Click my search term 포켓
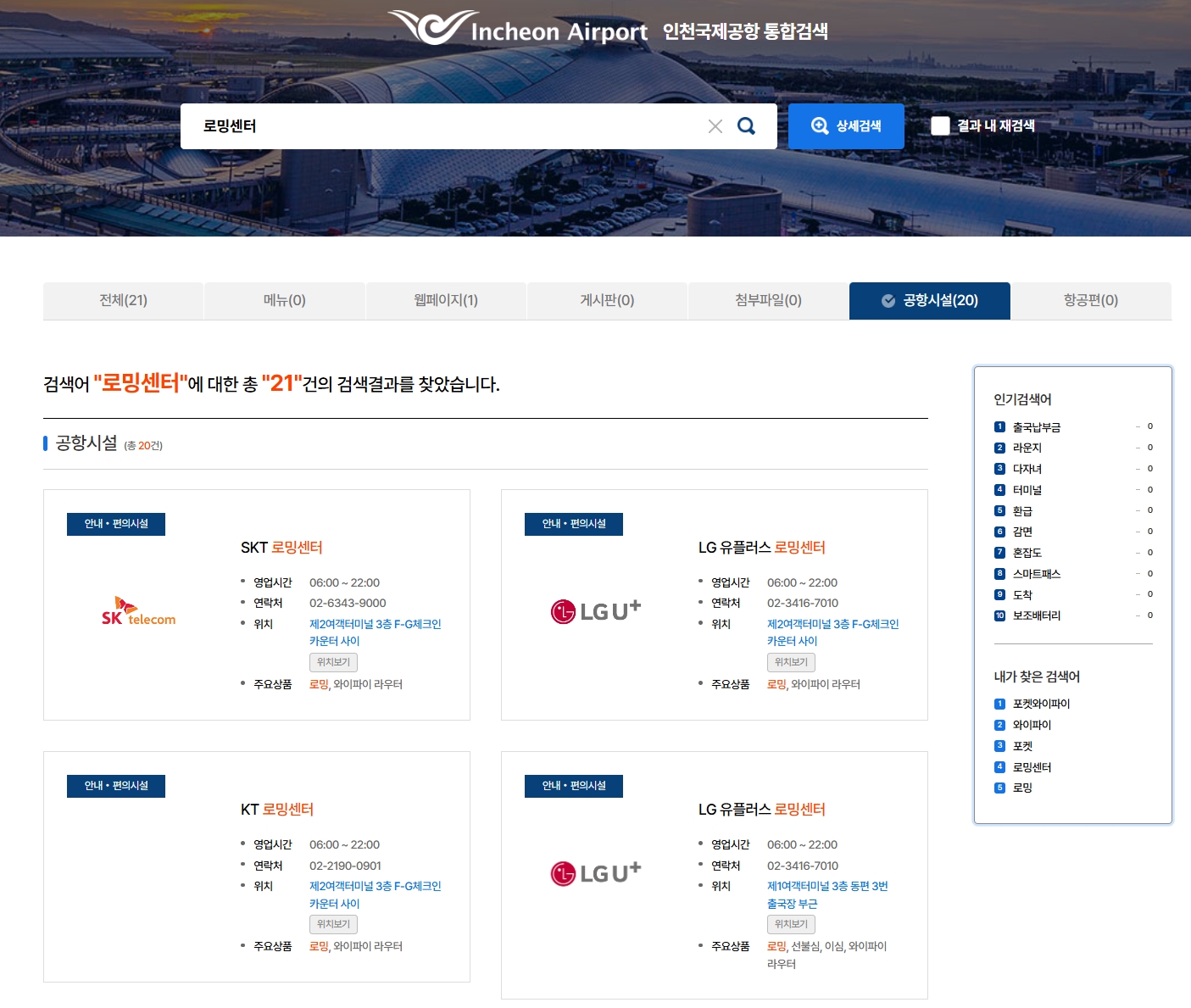Screen dimensions: 1191x1008 pyautogui.click(x=1022, y=746)
